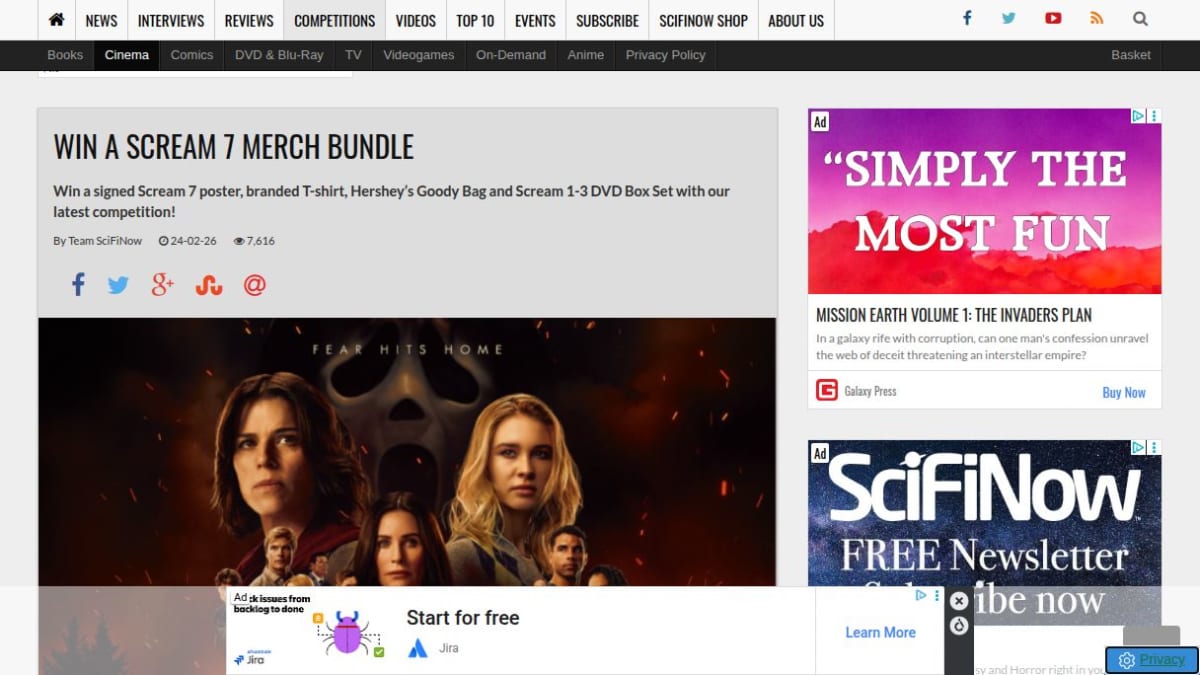Share the article via StumbleUpon icon
Image resolution: width=1200 pixels, height=675 pixels.
click(209, 285)
